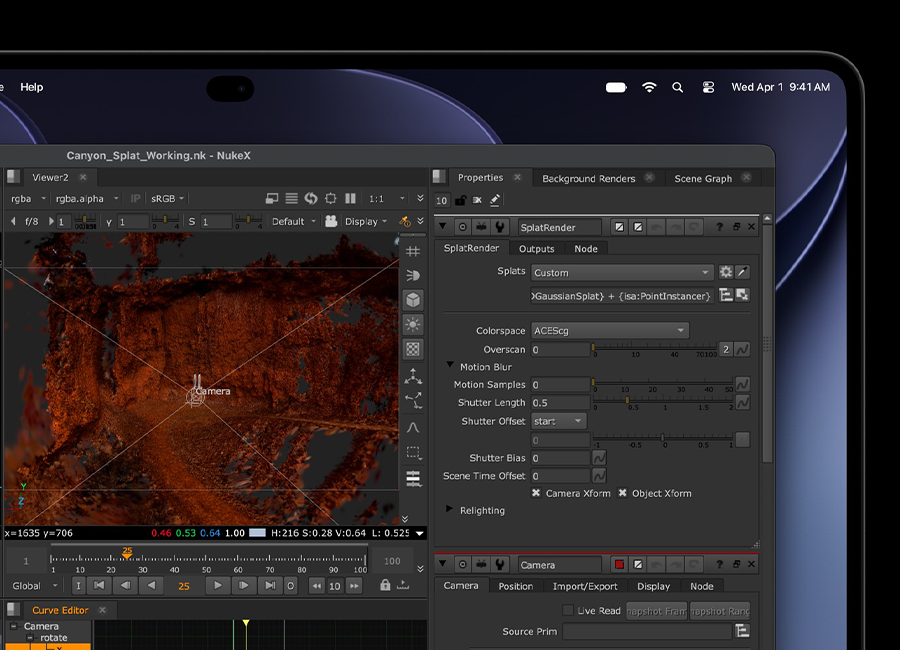The height and width of the screenshot is (650, 900).
Task: Switch to the Background Renders tab
Action: coord(589,179)
